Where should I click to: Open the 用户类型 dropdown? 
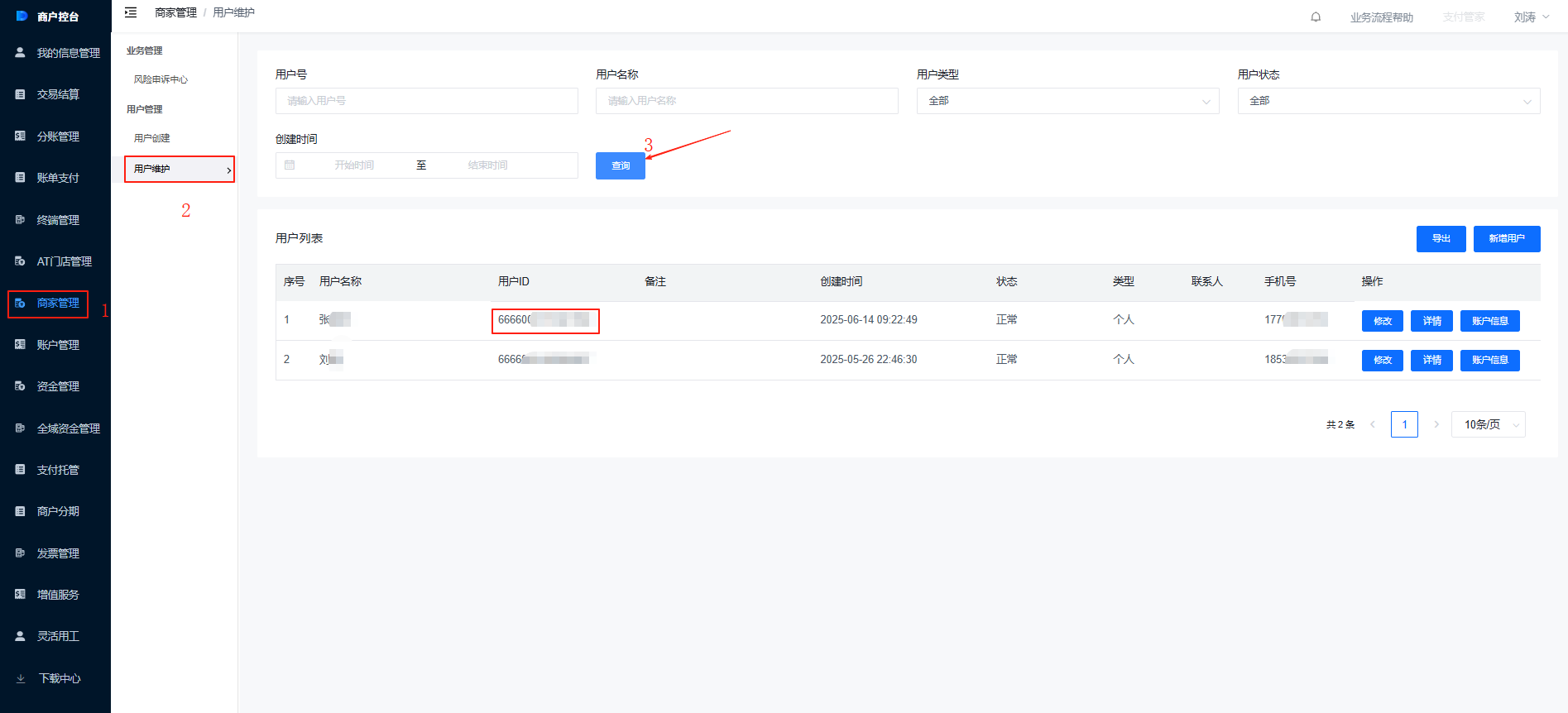pos(1067,101)
